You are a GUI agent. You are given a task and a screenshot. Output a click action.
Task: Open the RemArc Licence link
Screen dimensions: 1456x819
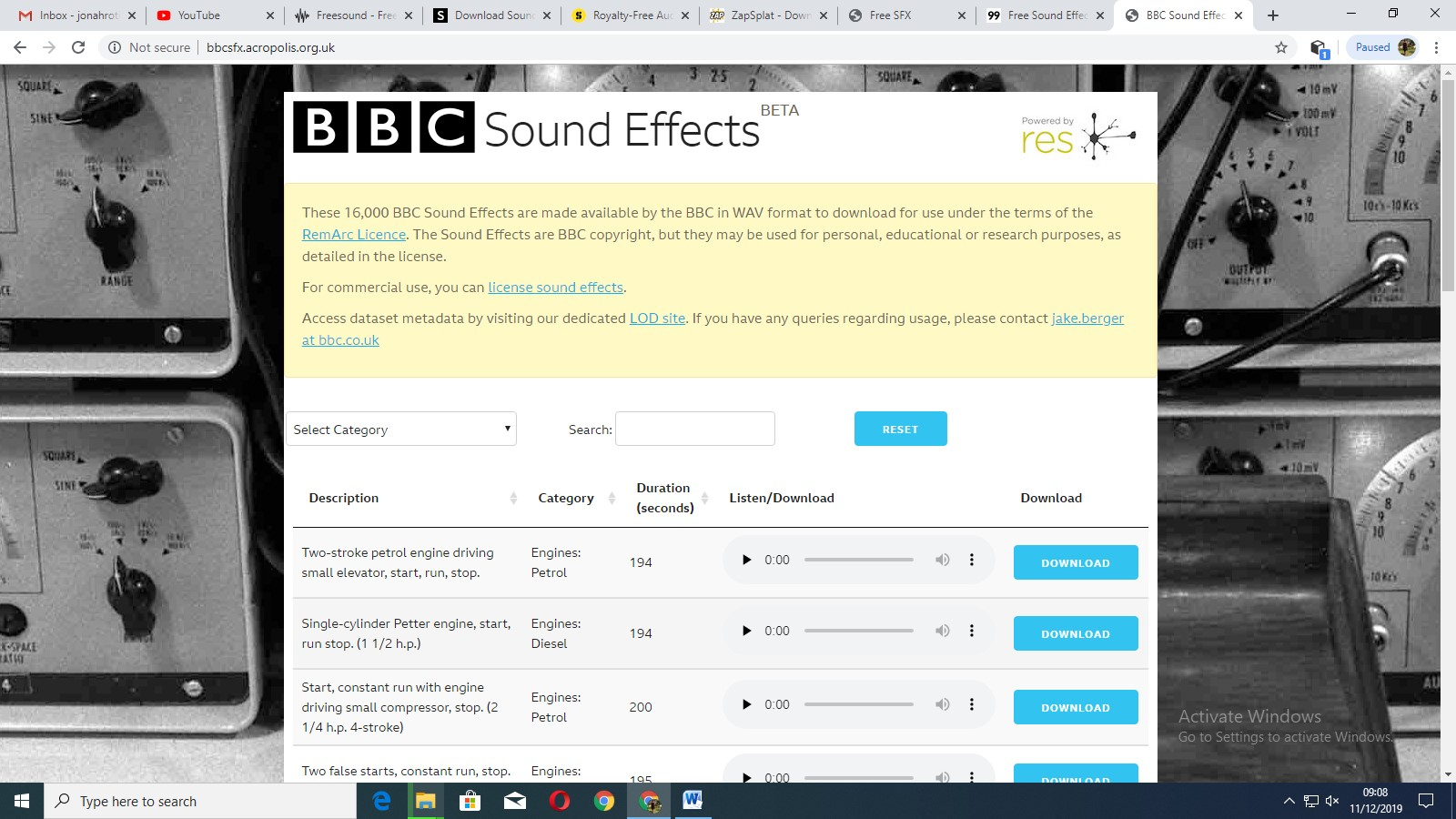click(354, 235)
